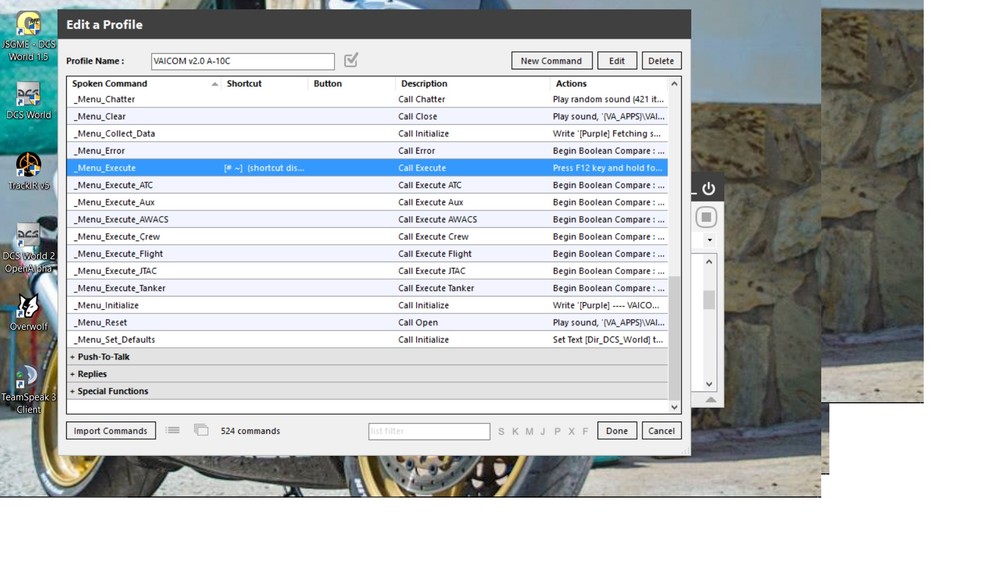Sort by Spoken Command column header

click(x=144, y=84)
